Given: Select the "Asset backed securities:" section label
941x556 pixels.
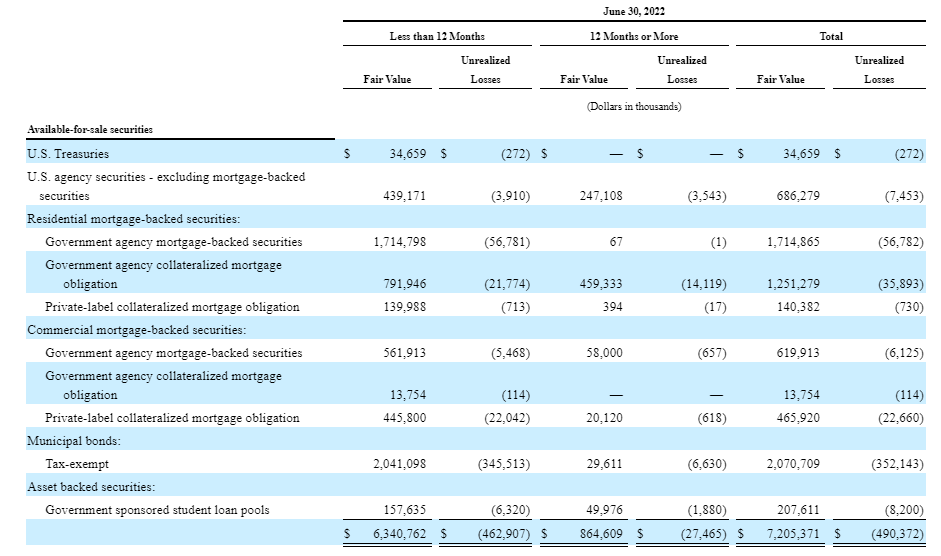Looking at the screenshot, I should tap(92, 486).
